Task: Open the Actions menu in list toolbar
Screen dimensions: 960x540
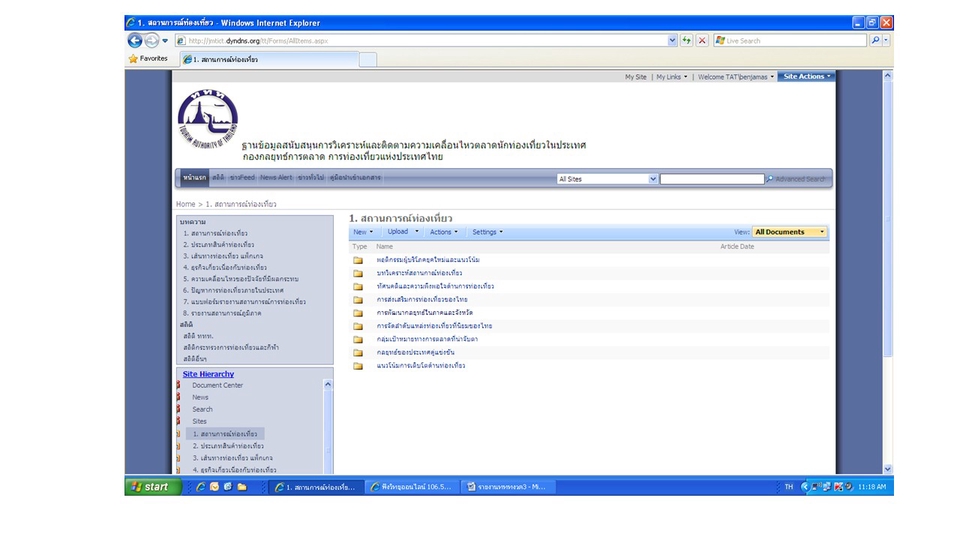Action: 443,232
